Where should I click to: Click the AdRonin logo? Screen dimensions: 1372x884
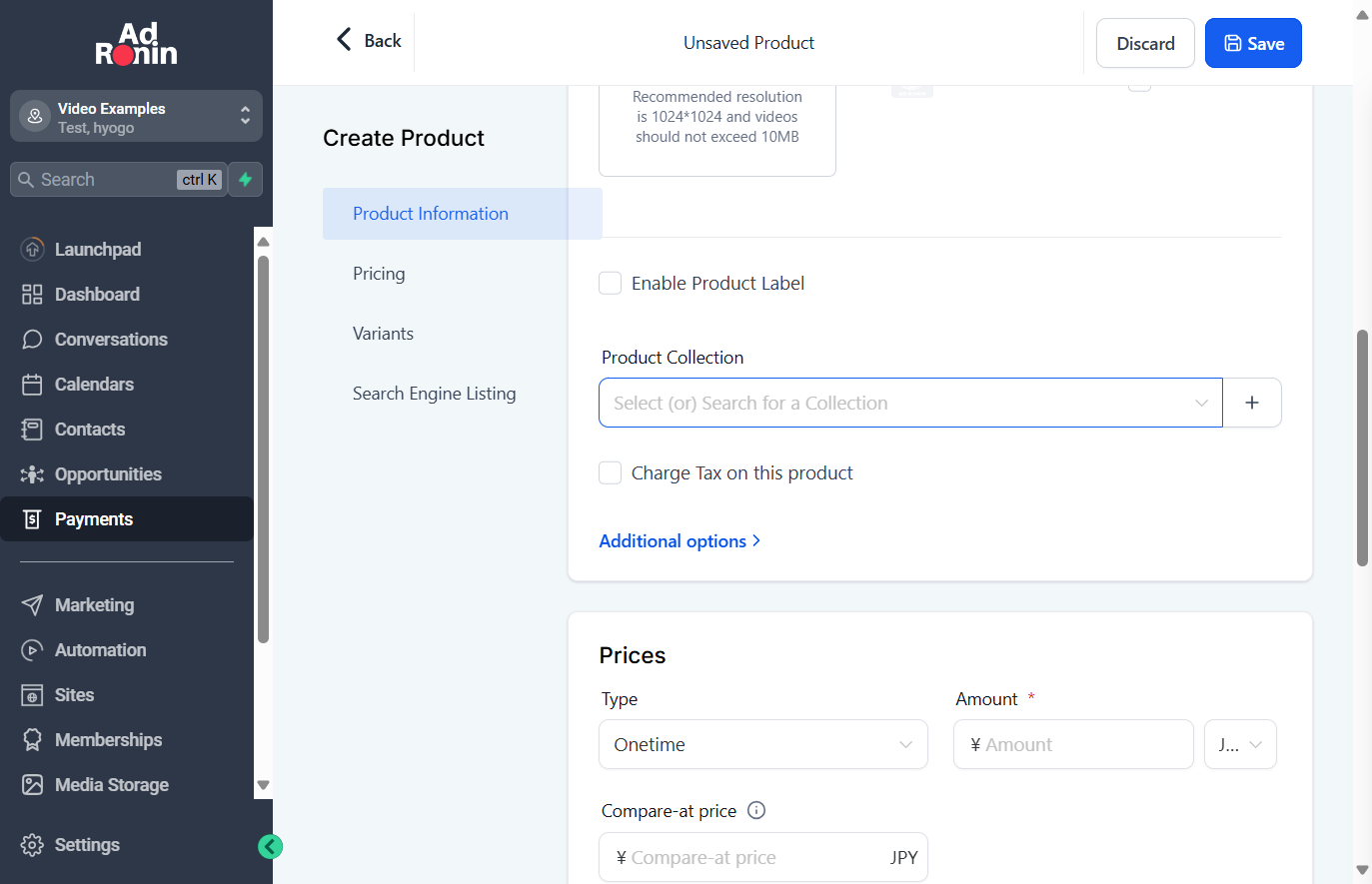(x=136, y=44)
